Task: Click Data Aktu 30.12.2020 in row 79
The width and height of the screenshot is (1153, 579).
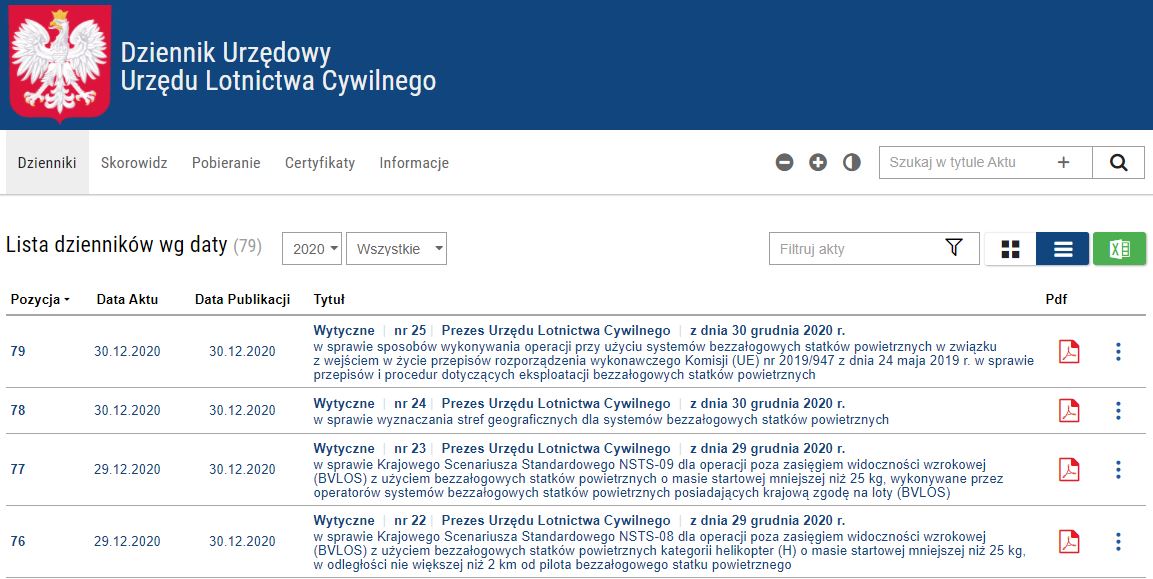Action: point(127,352)
